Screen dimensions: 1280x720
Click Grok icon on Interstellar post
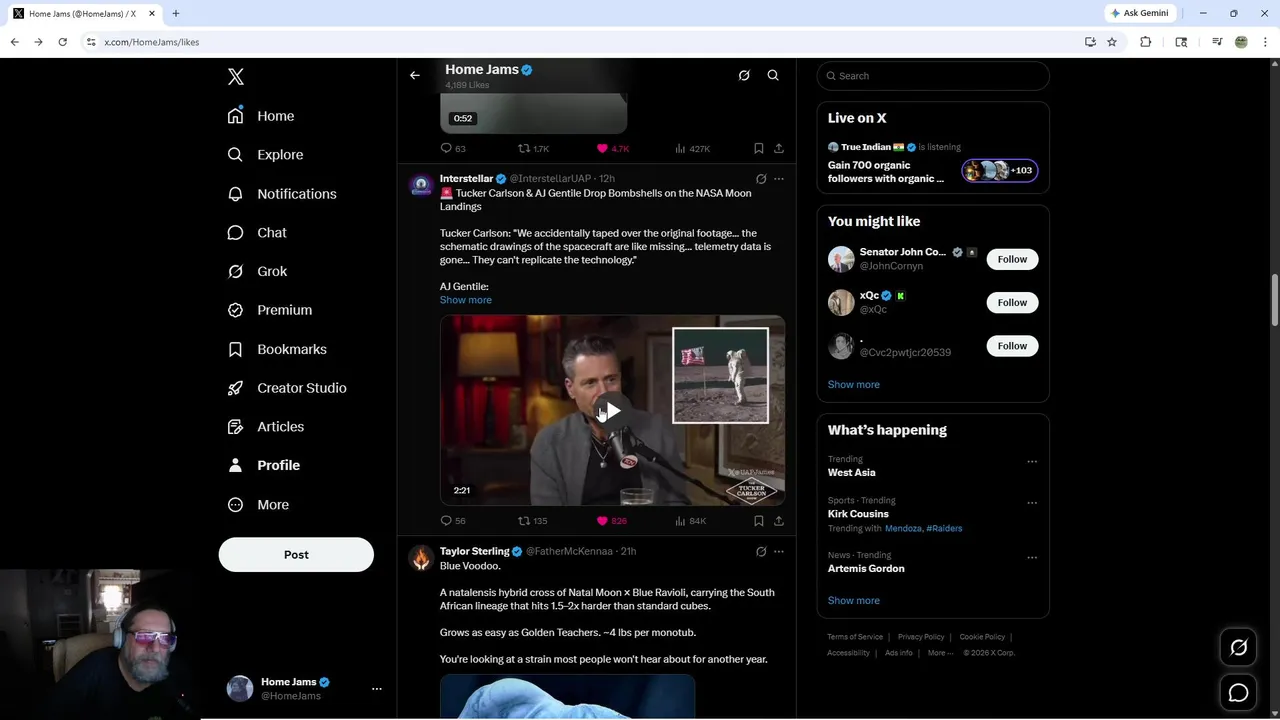[x=761, y=179]
